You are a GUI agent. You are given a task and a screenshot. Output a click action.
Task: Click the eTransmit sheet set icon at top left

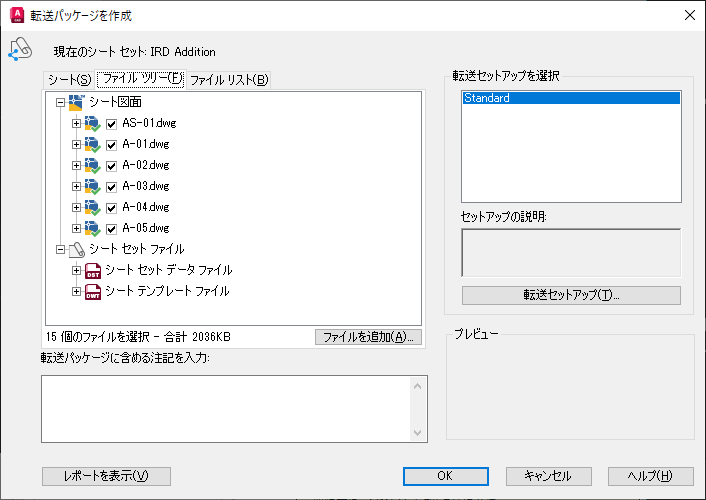[x=20, y=49]
